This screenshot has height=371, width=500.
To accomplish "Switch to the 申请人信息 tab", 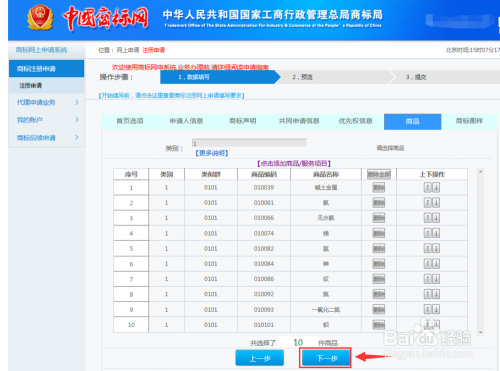I will 186,121.
